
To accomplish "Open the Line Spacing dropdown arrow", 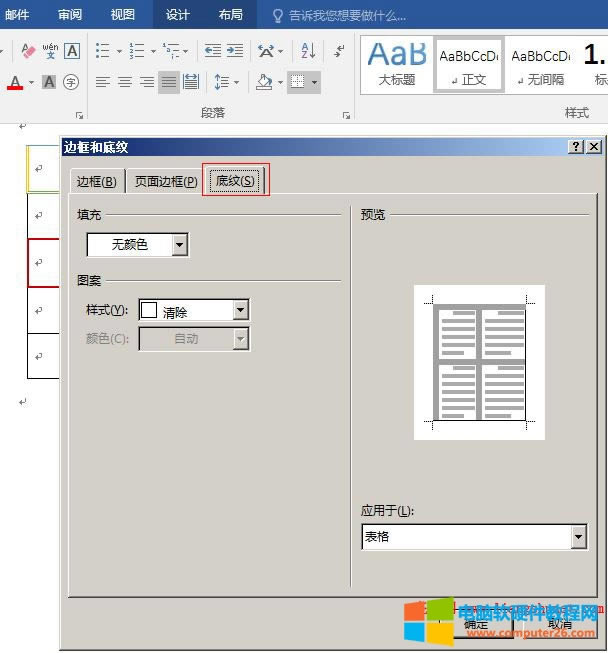I will coord(237,82).
